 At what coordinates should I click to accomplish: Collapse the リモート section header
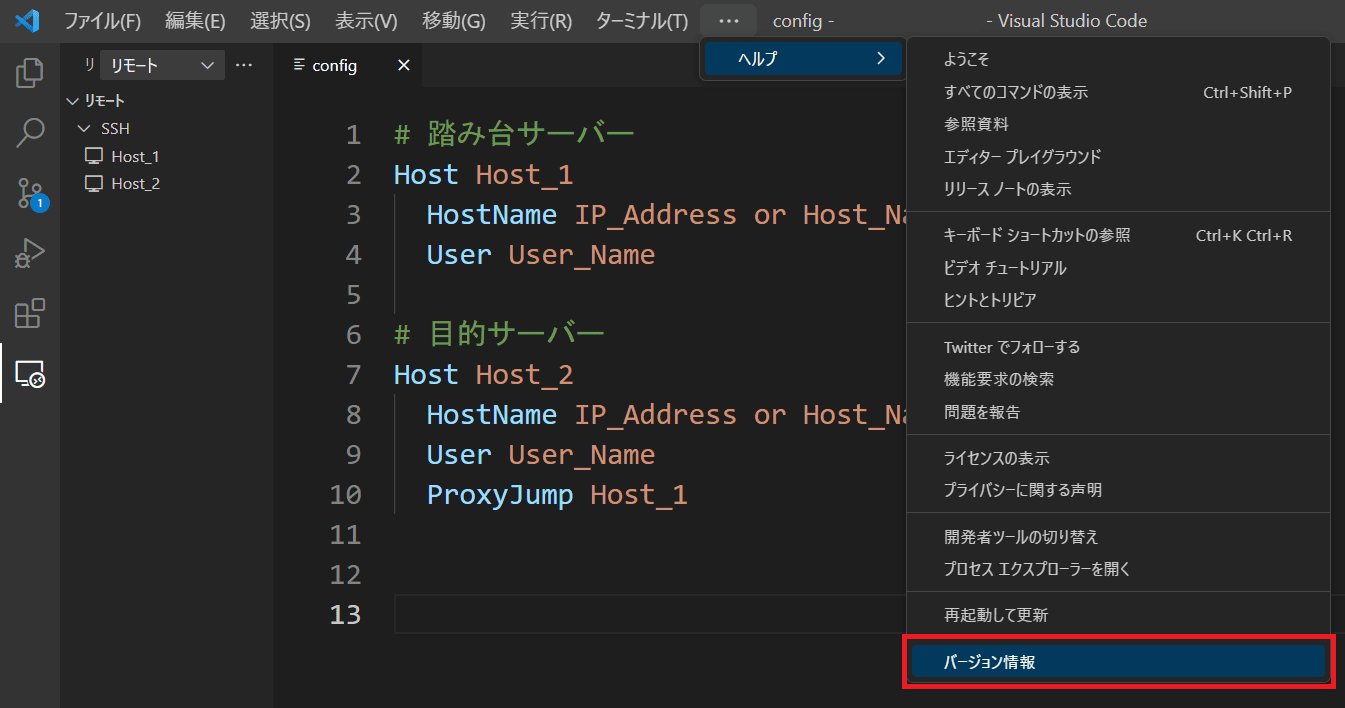tap(166, 101)
